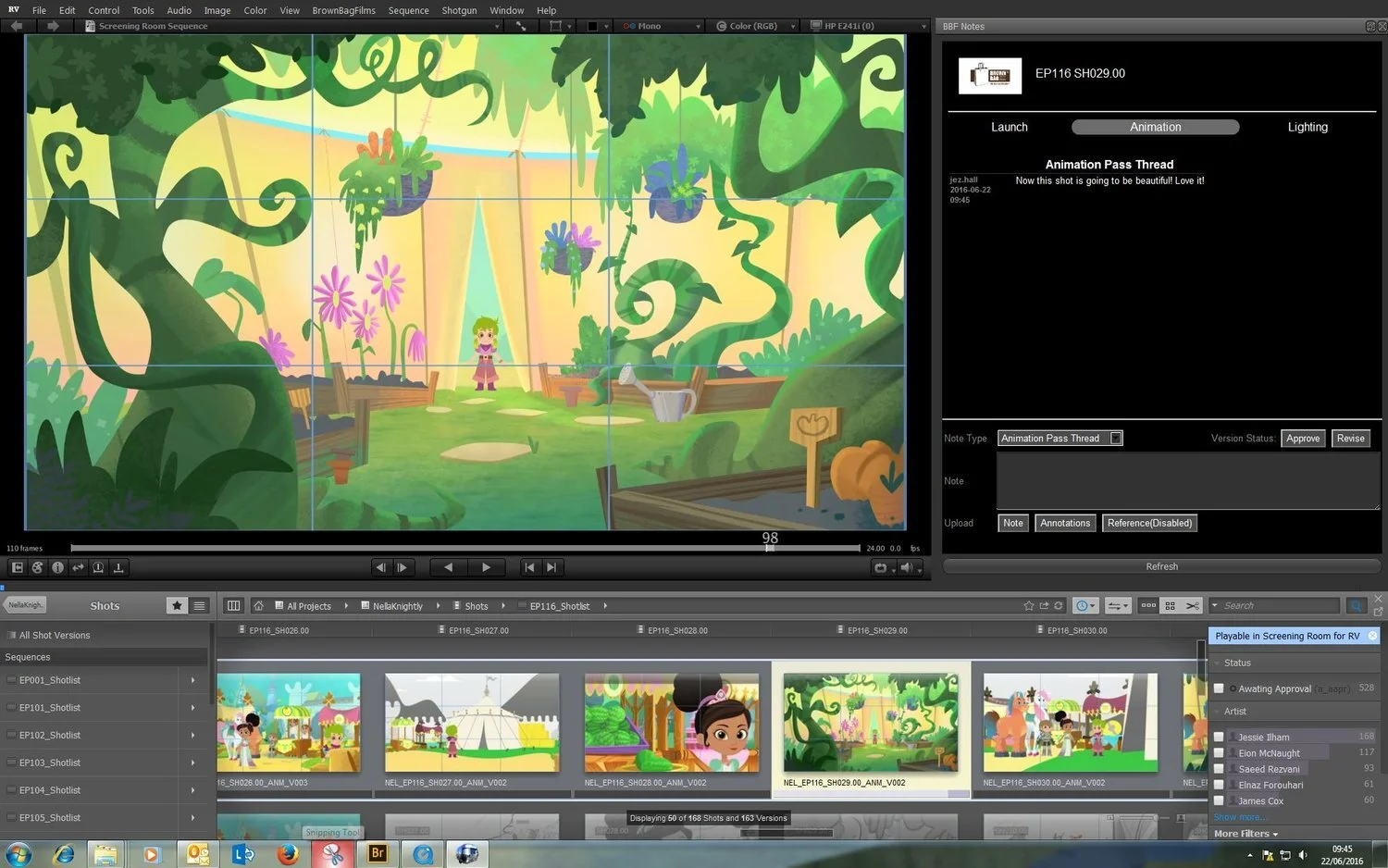
Task: Refresh the shot browser with circular arrows icon
Action: pos(1059,605)
